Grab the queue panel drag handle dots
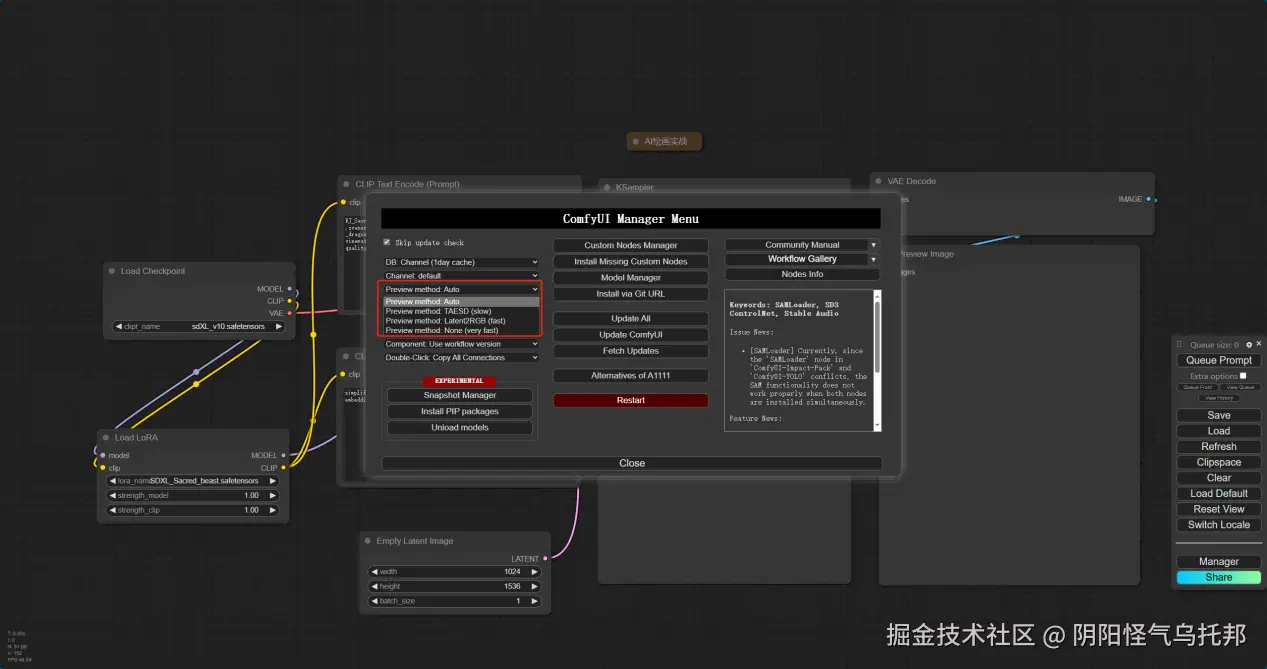1267x669 pixels. click(1179, 344)
